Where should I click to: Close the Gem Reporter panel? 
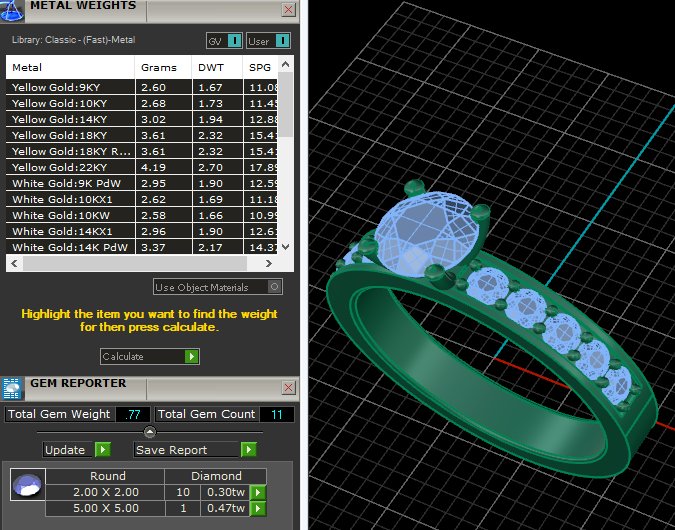click(x=288, y=387)
